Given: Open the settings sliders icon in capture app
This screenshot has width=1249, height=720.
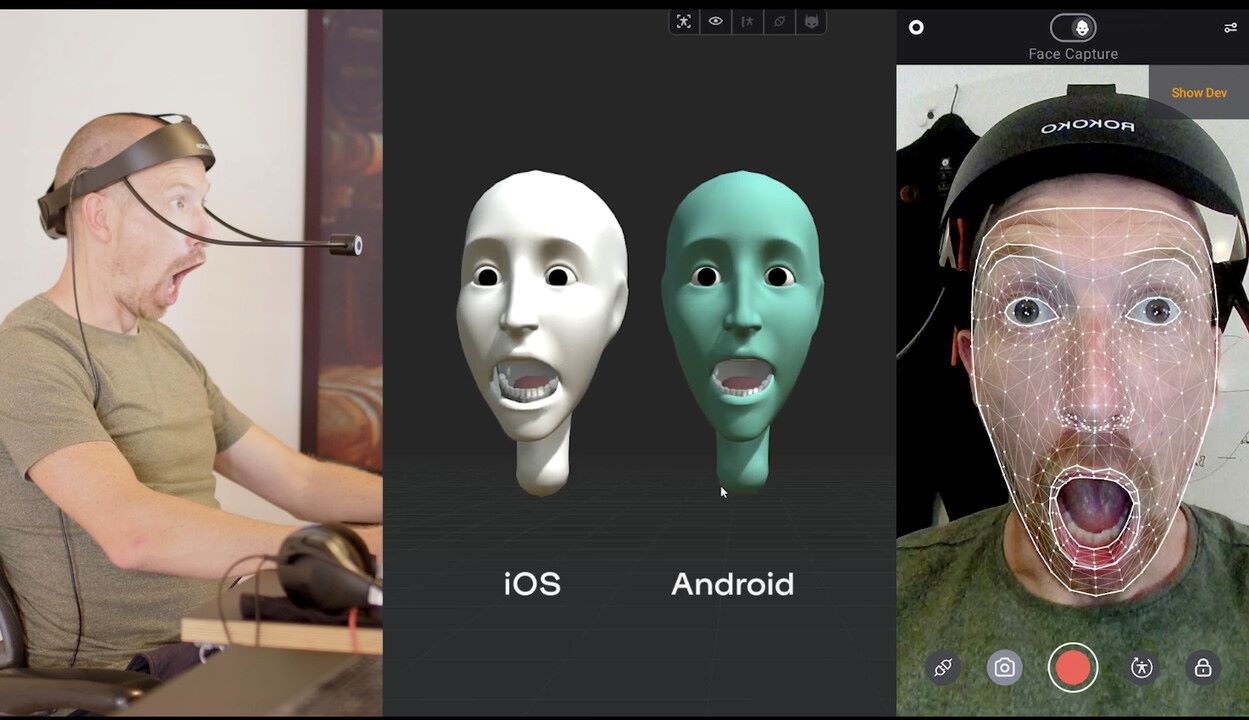Looking at the screenshot, I should pos(1230,28).
